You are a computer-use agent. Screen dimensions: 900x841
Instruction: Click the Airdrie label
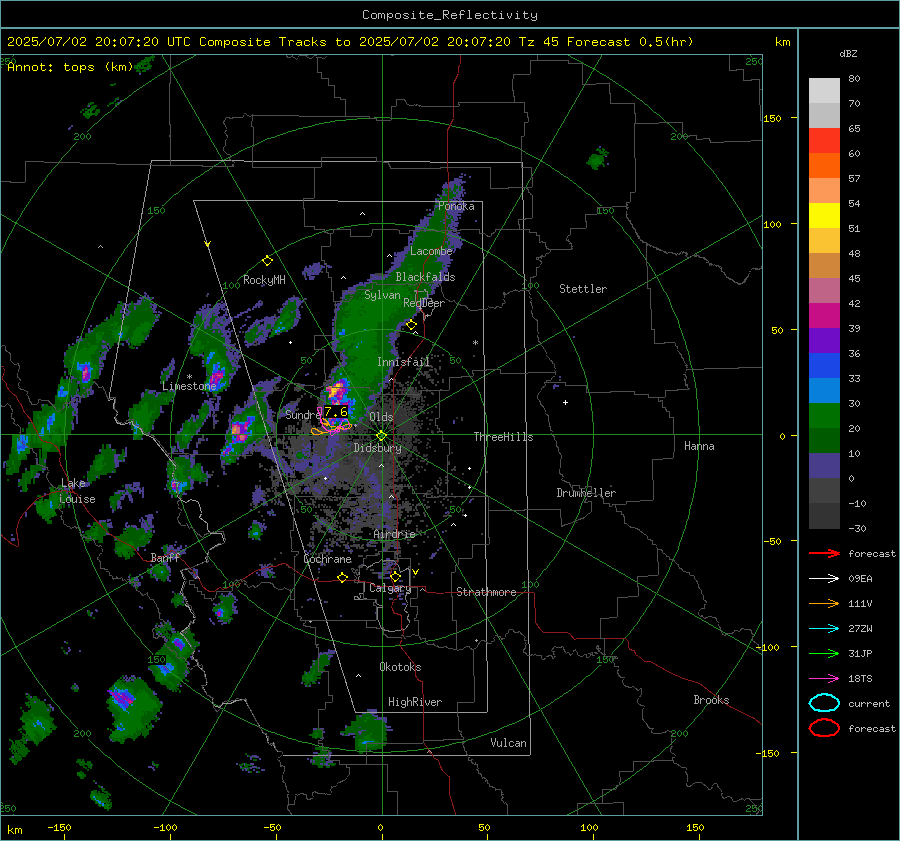394,534
